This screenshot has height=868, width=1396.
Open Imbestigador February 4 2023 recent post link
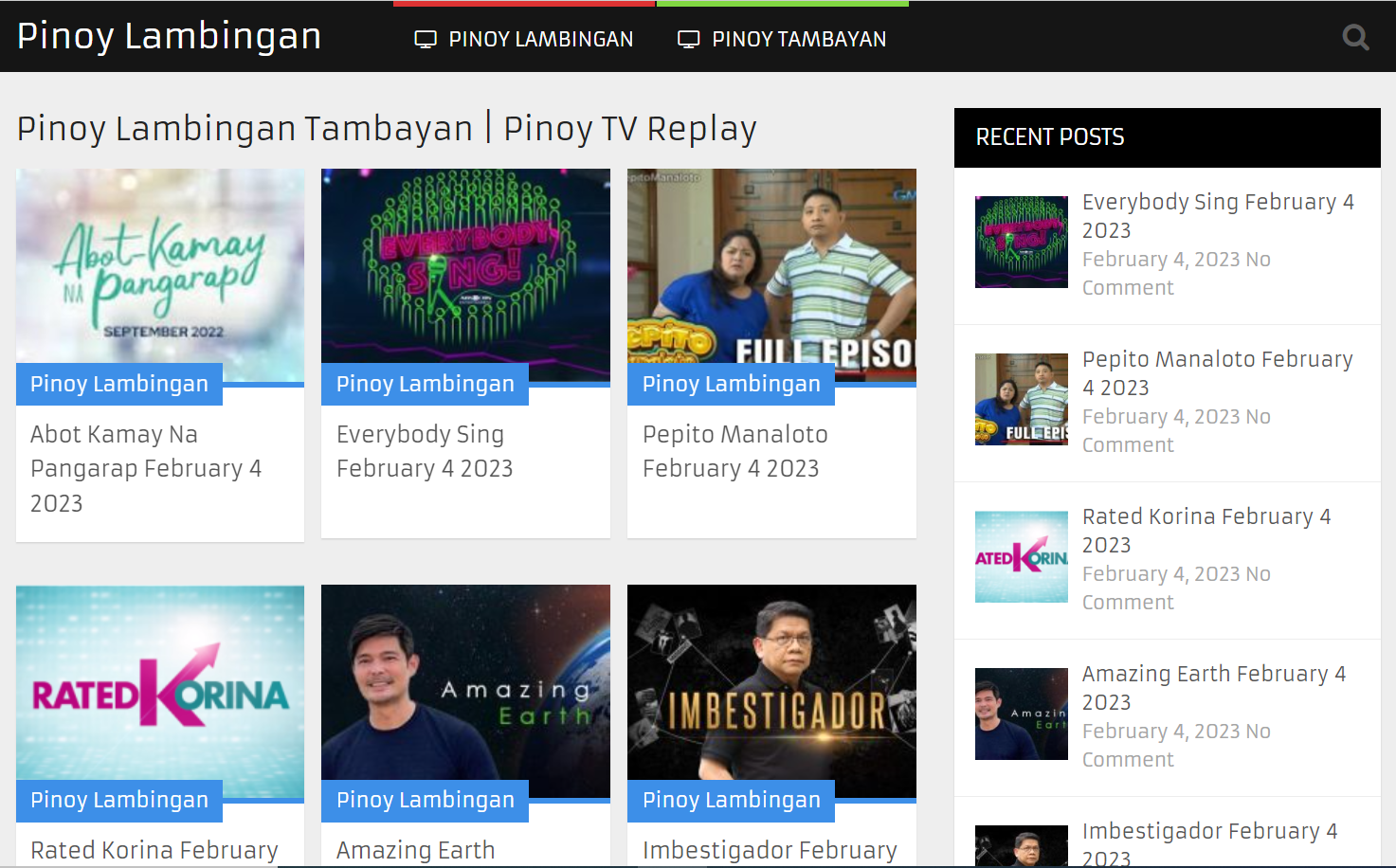(1210, 844)
